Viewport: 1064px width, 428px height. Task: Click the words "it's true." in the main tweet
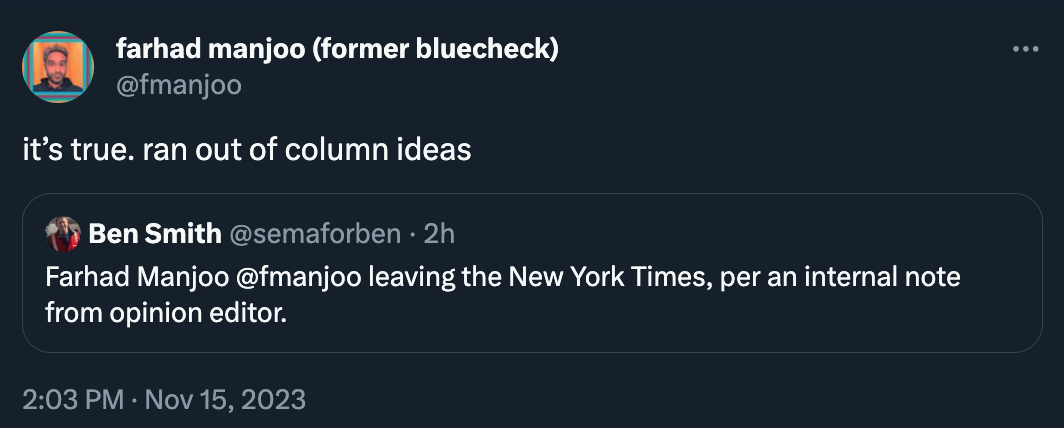77,150
